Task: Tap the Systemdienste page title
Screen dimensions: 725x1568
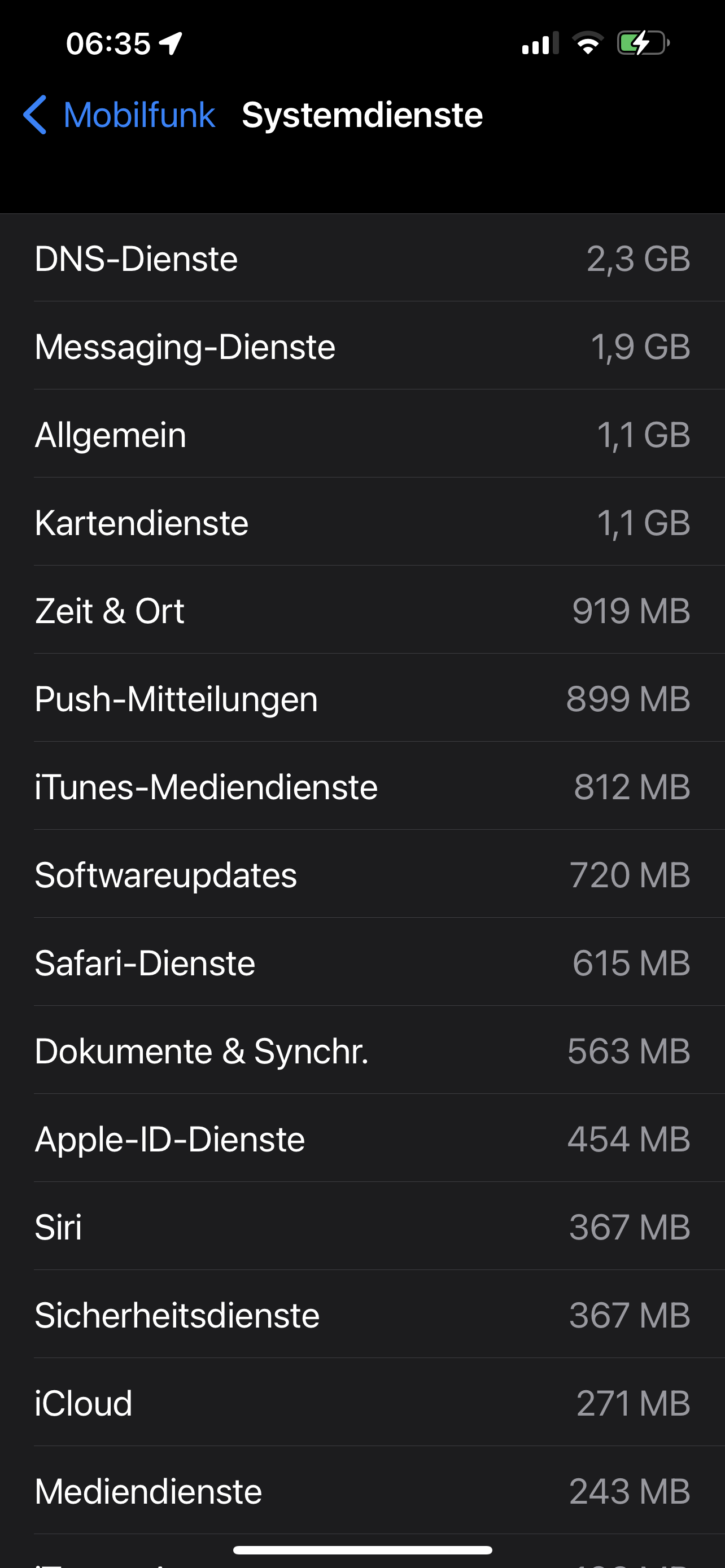Action: click(x=362, y=115)
